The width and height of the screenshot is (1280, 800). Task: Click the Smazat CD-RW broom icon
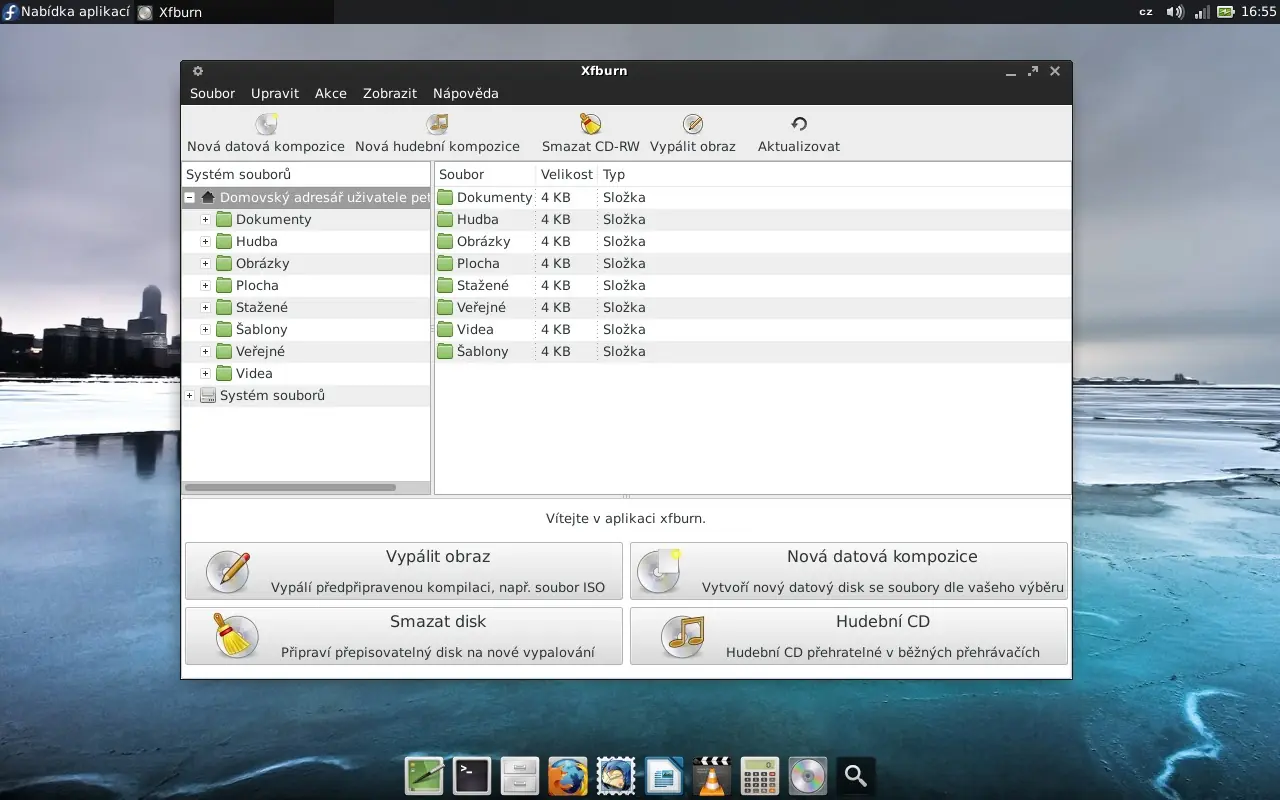click(590, 124)
